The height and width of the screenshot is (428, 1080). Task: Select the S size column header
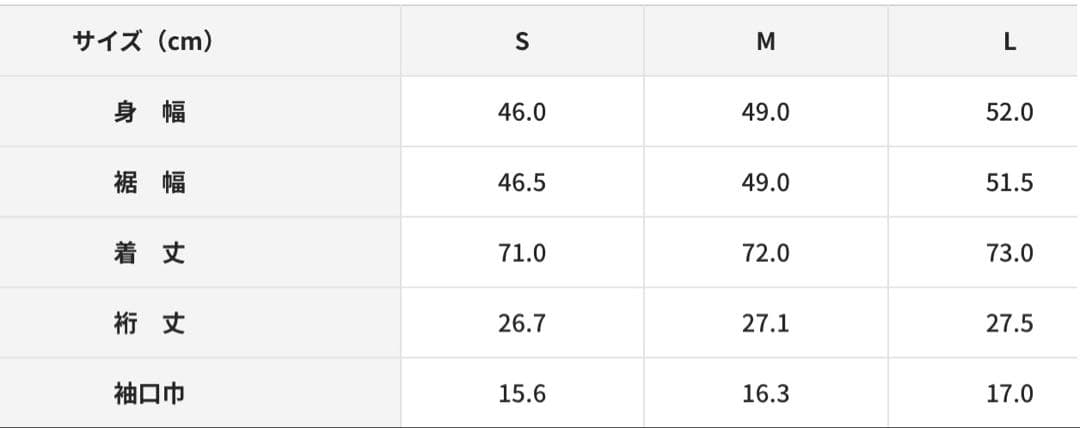coord(522,42)
